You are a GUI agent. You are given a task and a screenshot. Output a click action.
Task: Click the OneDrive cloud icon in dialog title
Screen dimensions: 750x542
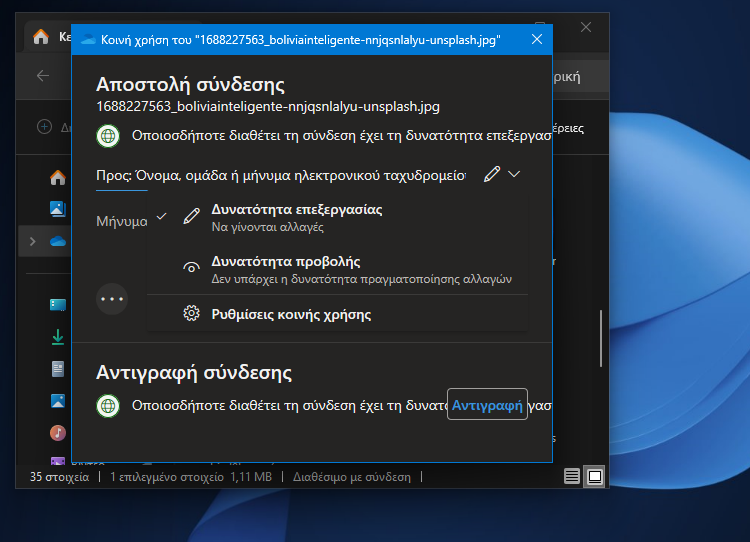tap(88, 39)
